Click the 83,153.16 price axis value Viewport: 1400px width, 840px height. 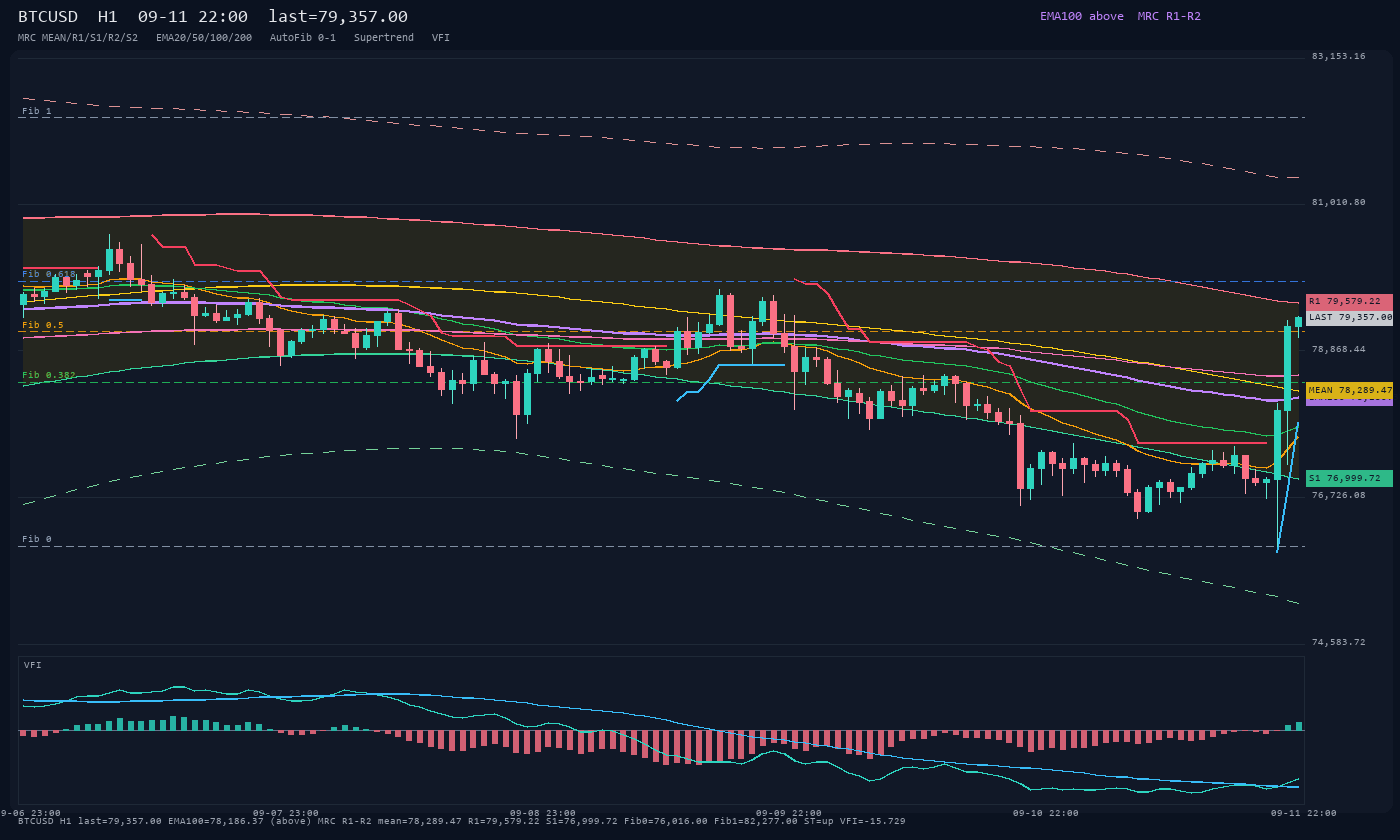coord(1338,56)
